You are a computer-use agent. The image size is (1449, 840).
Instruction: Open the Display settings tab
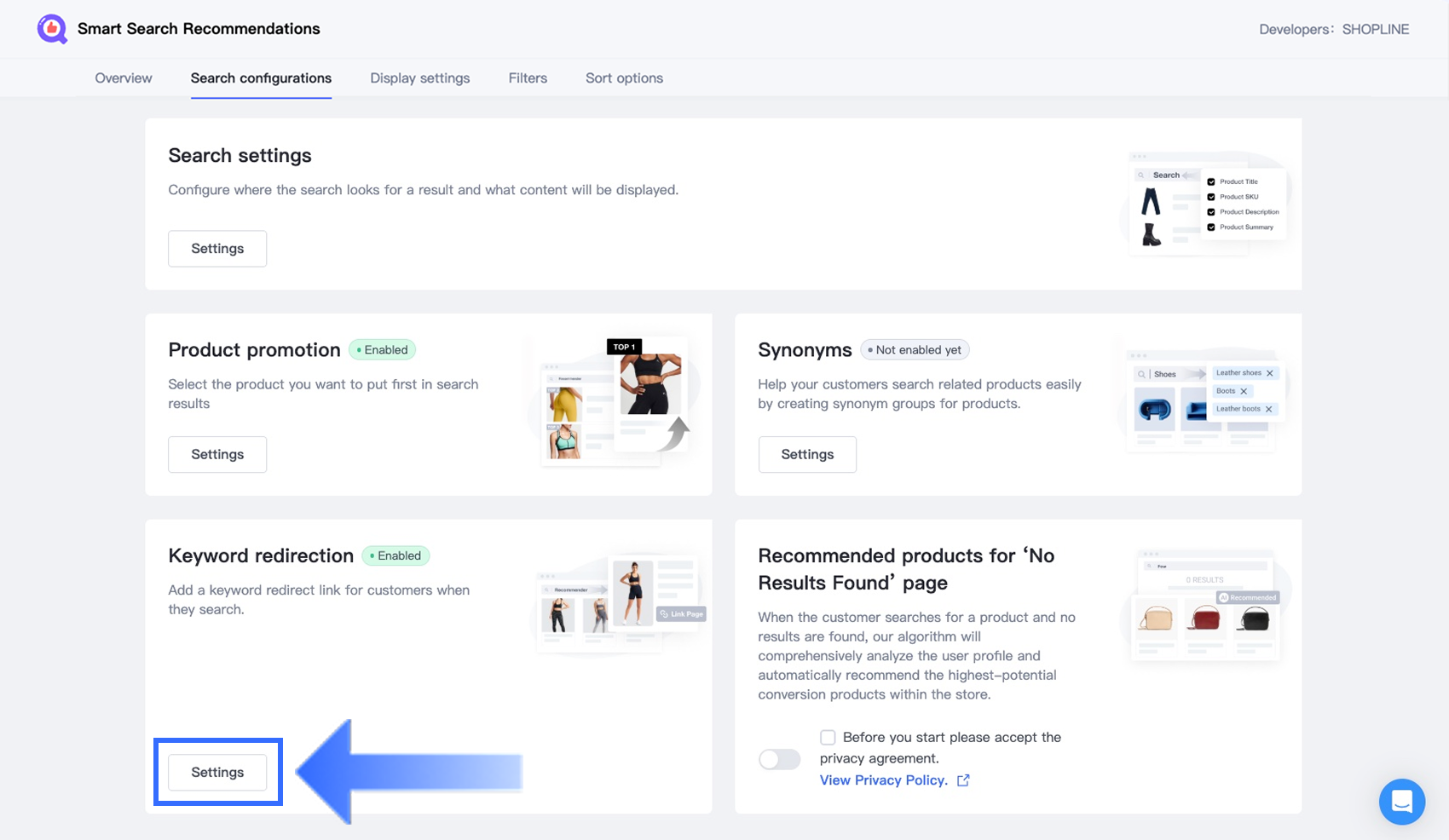[x=419, y=78]
